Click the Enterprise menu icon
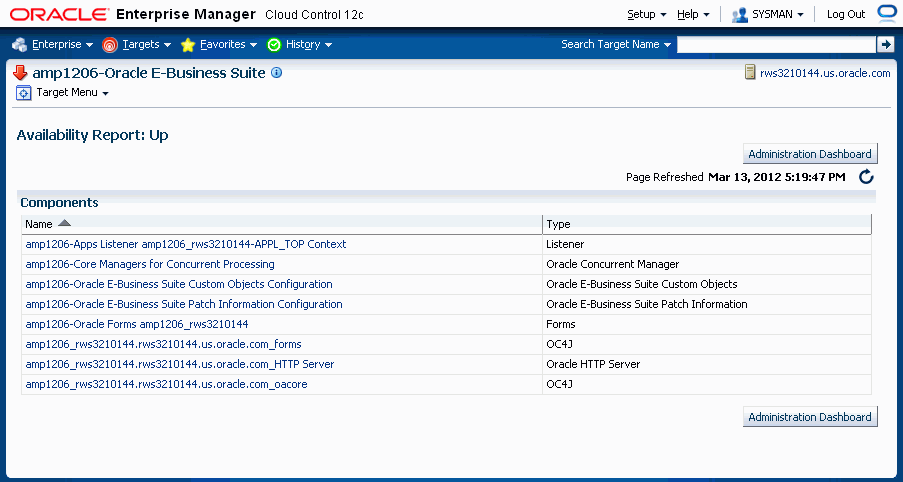Screen dimensions: 903x482 point(20,44)
